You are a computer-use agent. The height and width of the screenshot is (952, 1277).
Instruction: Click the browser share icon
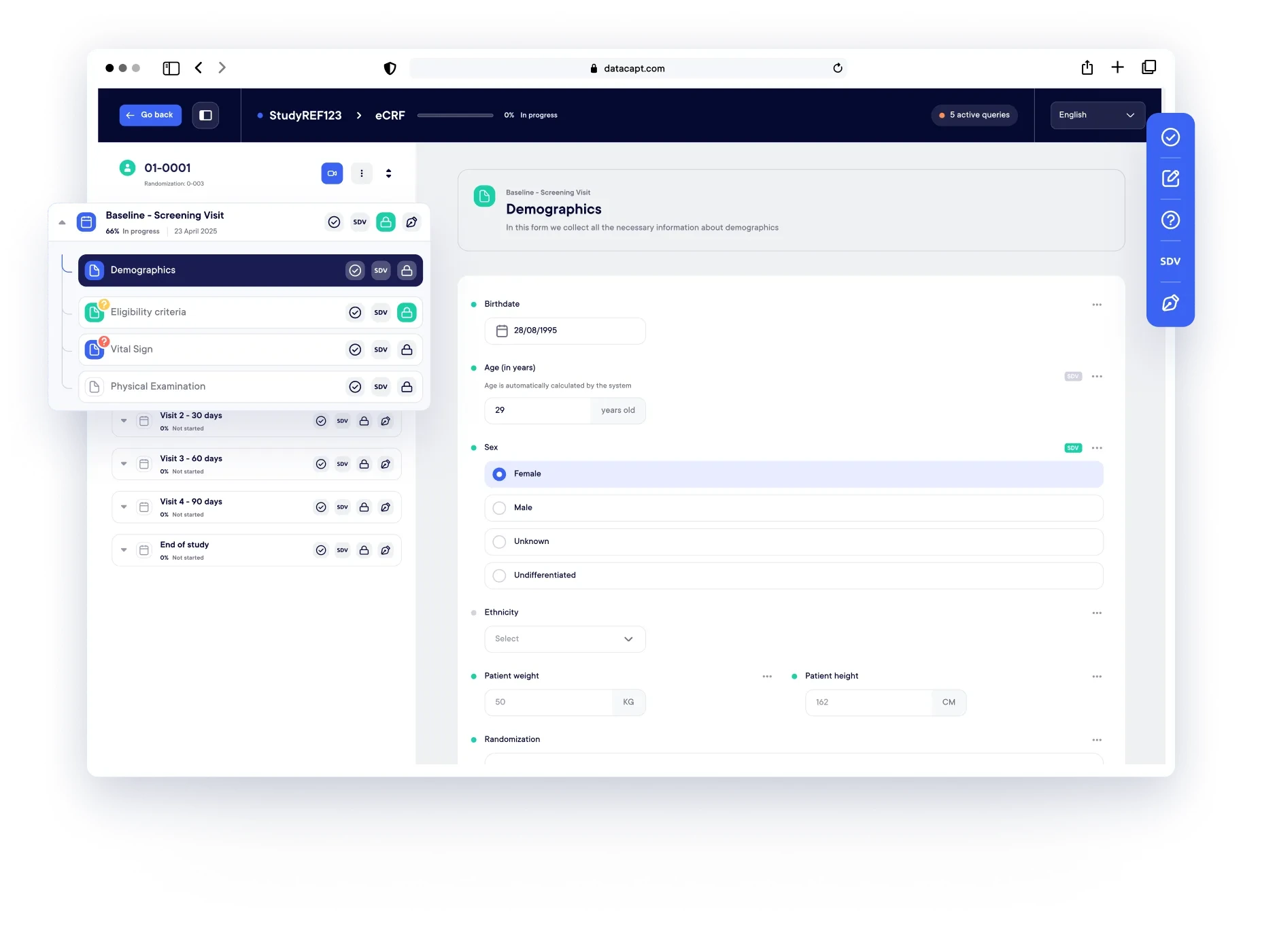1087,67
